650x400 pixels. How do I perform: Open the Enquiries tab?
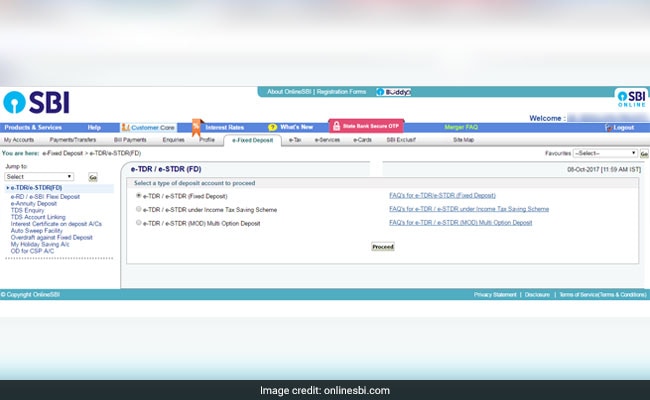(x=173, y=140)
